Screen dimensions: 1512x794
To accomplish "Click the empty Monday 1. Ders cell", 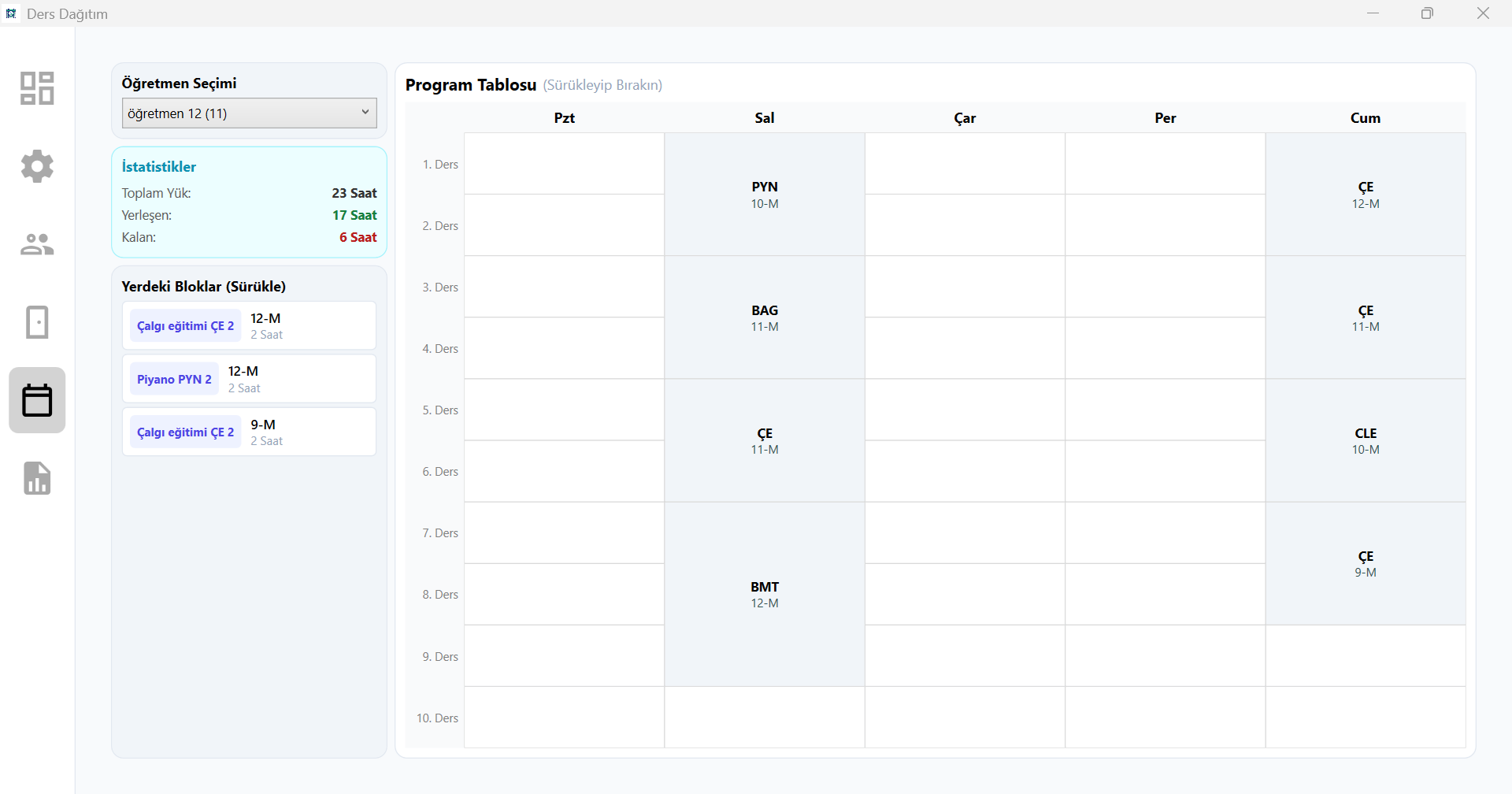I will [x=564, y=164].
